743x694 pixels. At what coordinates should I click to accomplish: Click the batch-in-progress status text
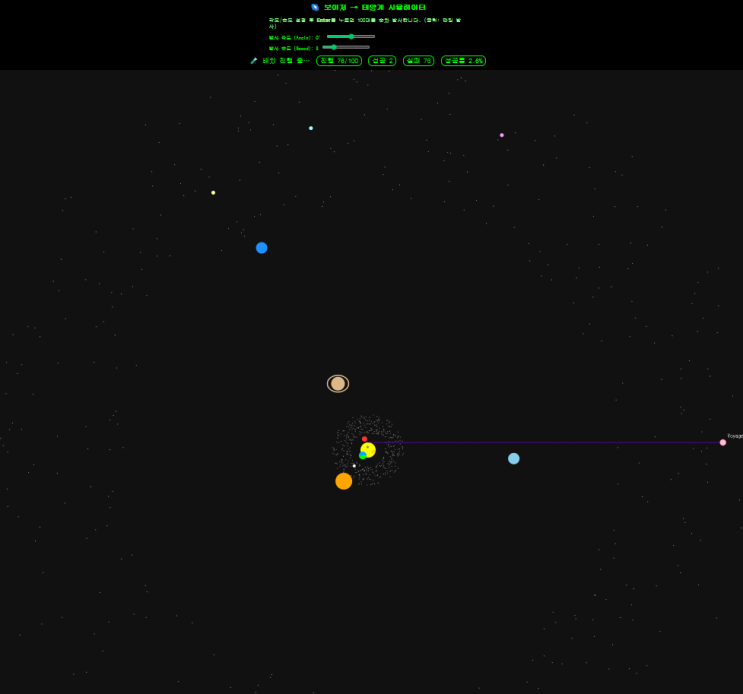tap(286, 61)
